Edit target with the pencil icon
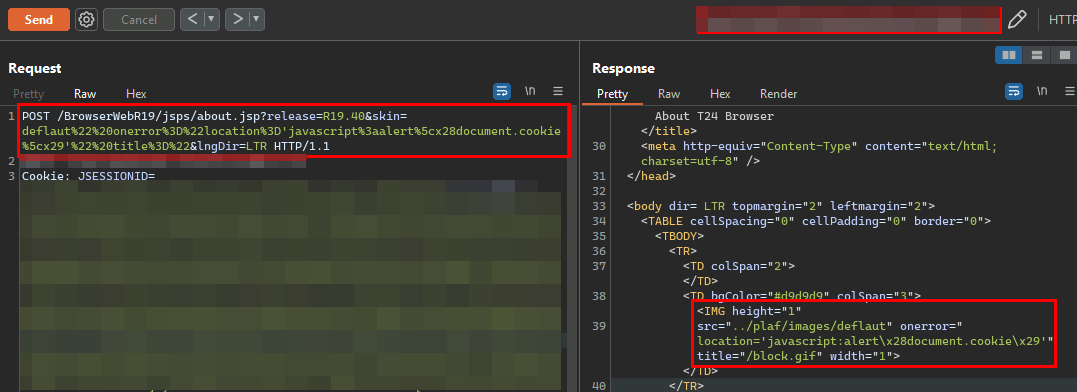The height and width of the screenshot is (392, 1077). [1017, 20]
